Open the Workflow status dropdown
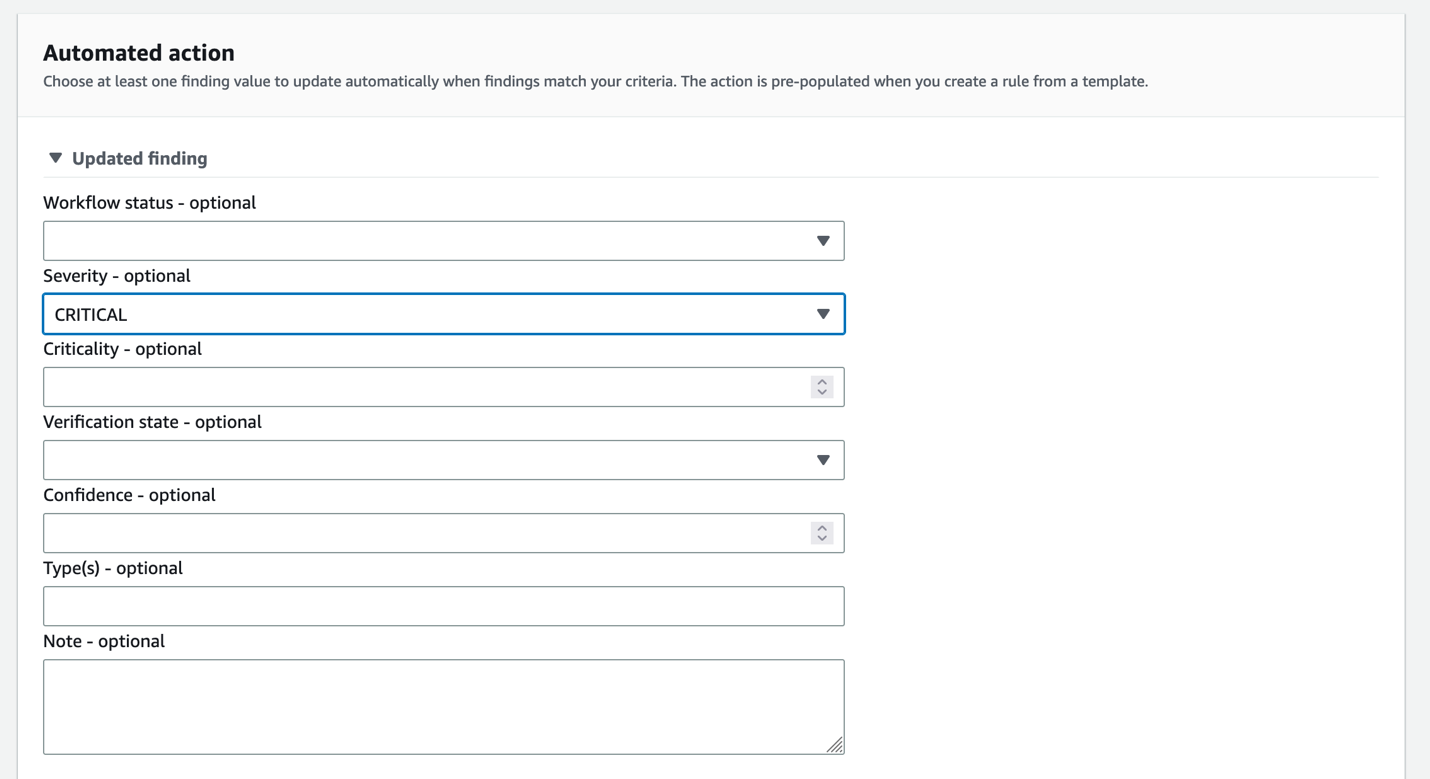Screen dimensions: 1430x779 [x=443, y=240]
